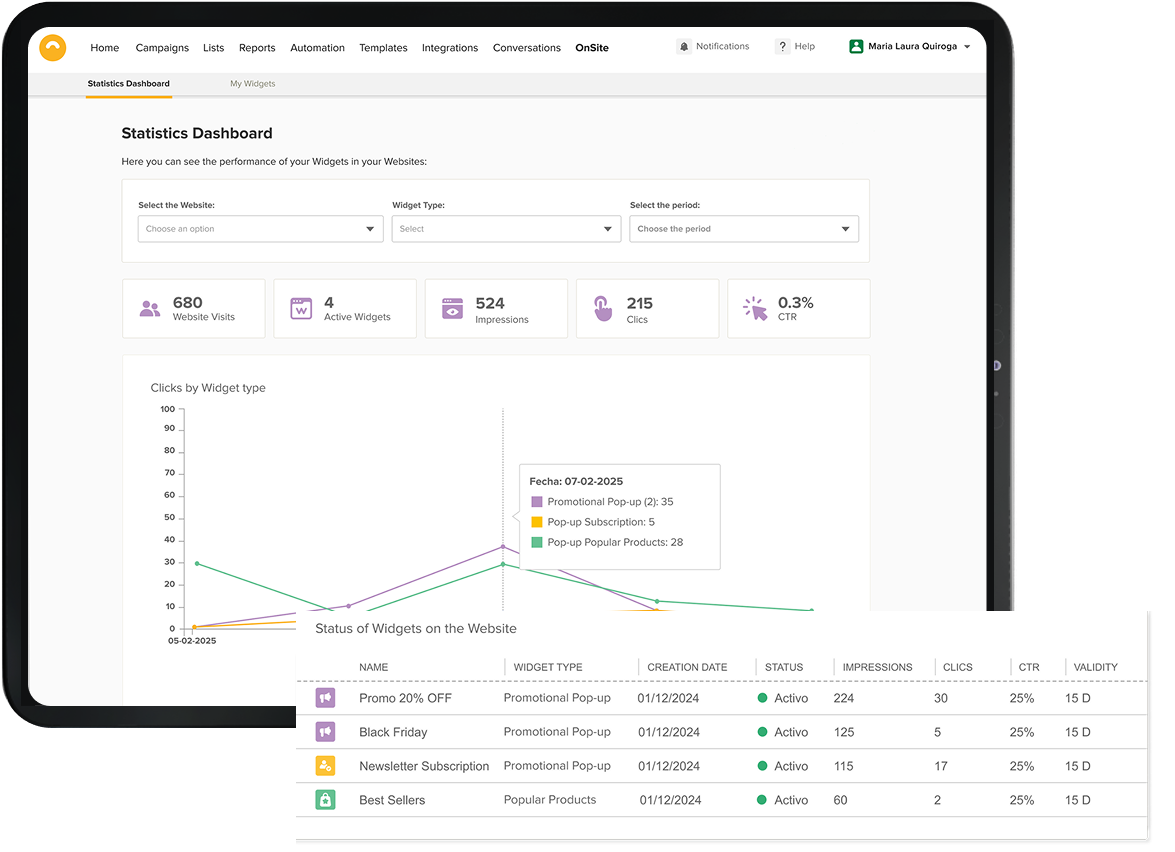Click the Clics hand pointer icon

point(603,308)
